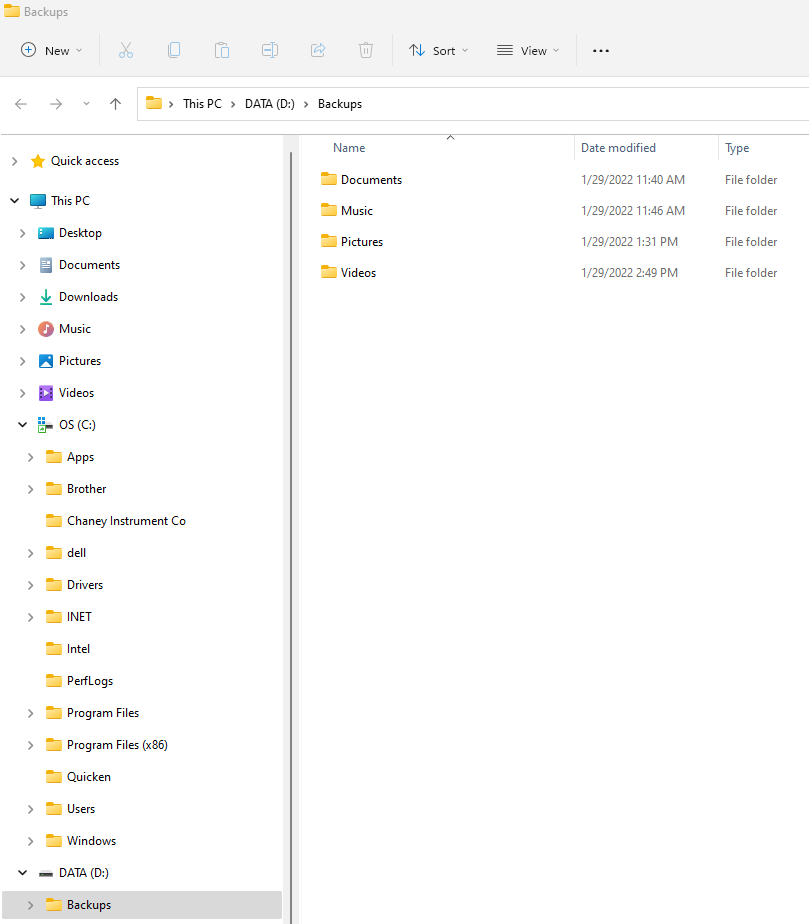Collapse the OS (C:) tree node
Viewport: 809px width, 924px height.
22,425
